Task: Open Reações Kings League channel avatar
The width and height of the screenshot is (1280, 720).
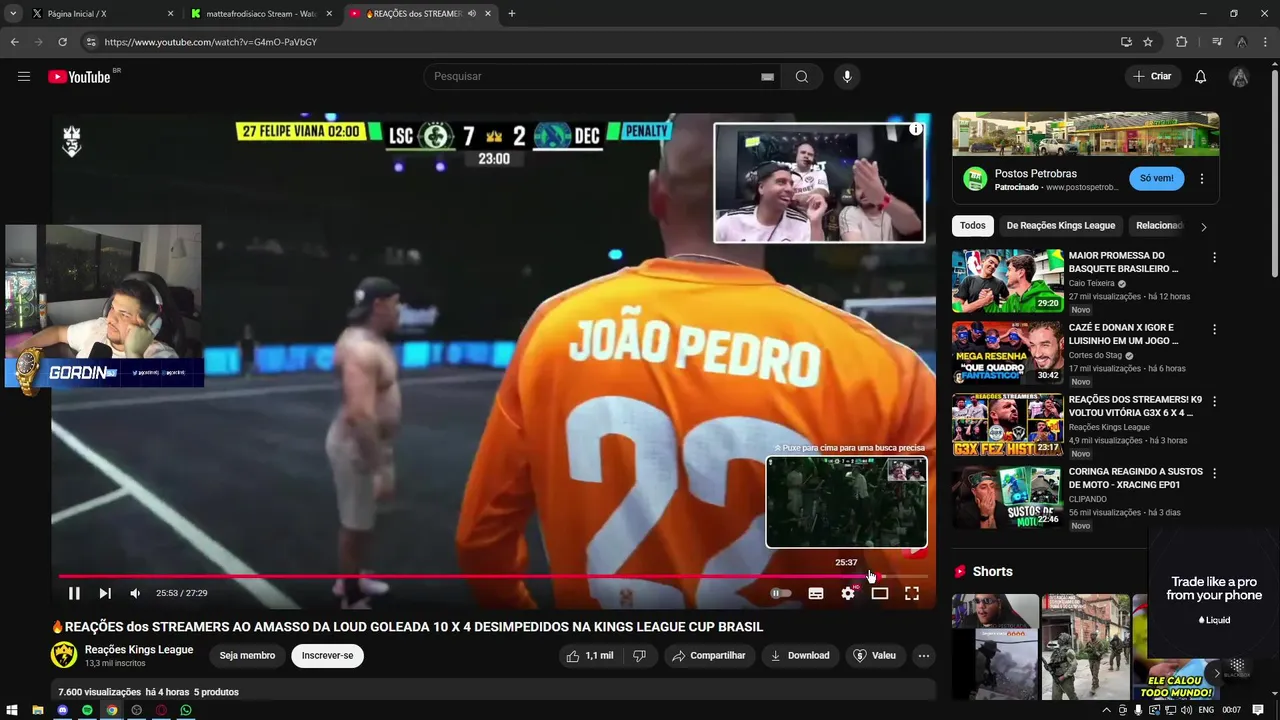Action: 64,655
